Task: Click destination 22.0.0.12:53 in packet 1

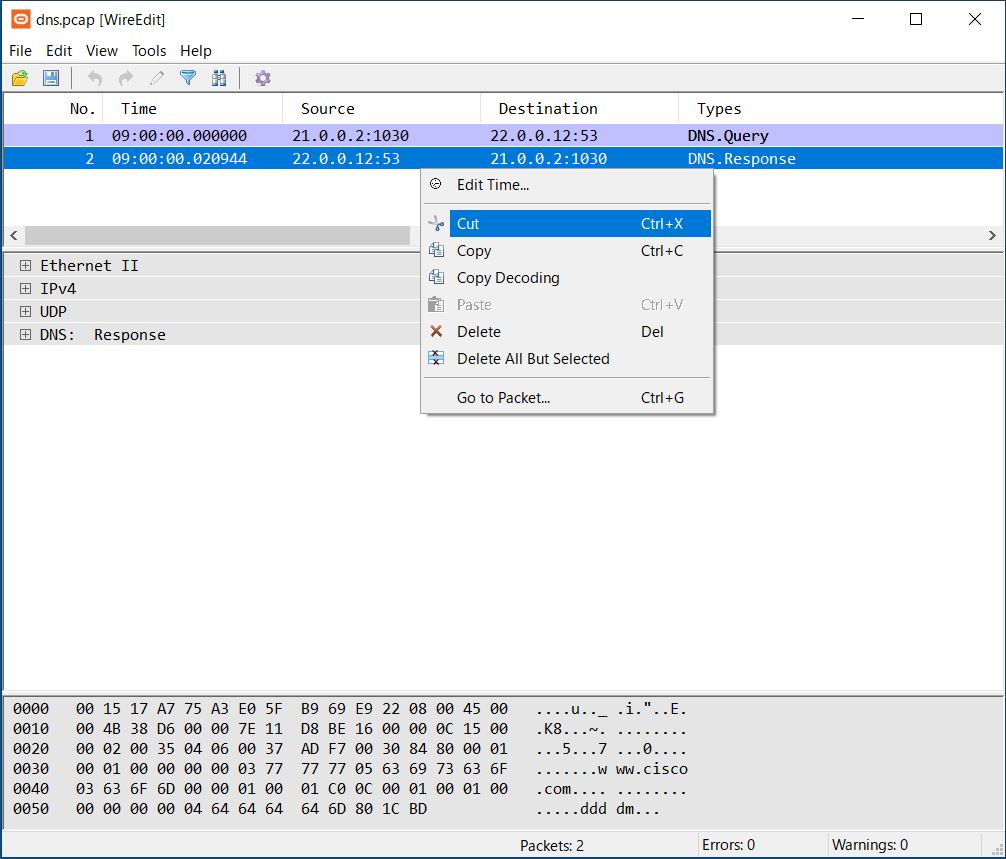Action: tap(543, 135)
